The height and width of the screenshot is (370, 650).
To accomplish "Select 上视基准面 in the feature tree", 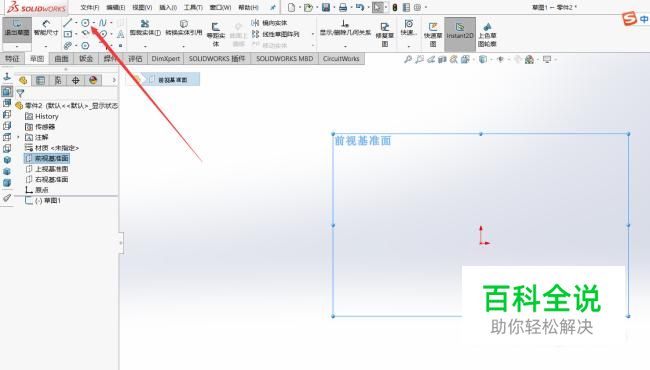I will [x=51, y=169].
